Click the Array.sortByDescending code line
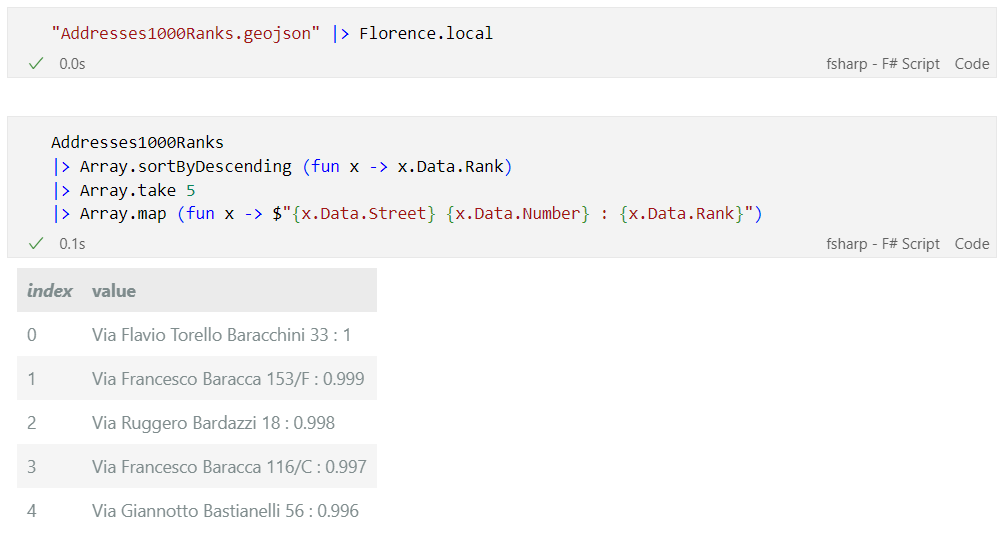 [x=282, y=166]
